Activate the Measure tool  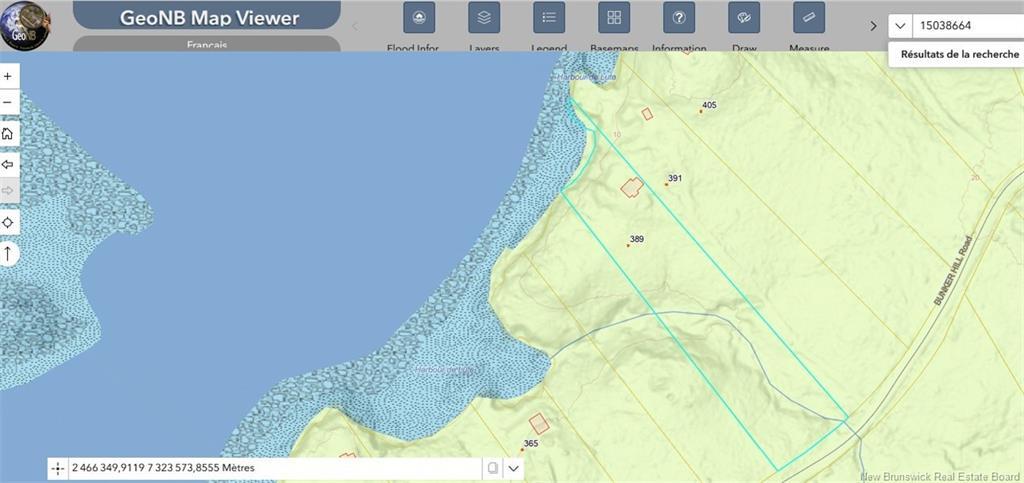[x=809, y=18]
